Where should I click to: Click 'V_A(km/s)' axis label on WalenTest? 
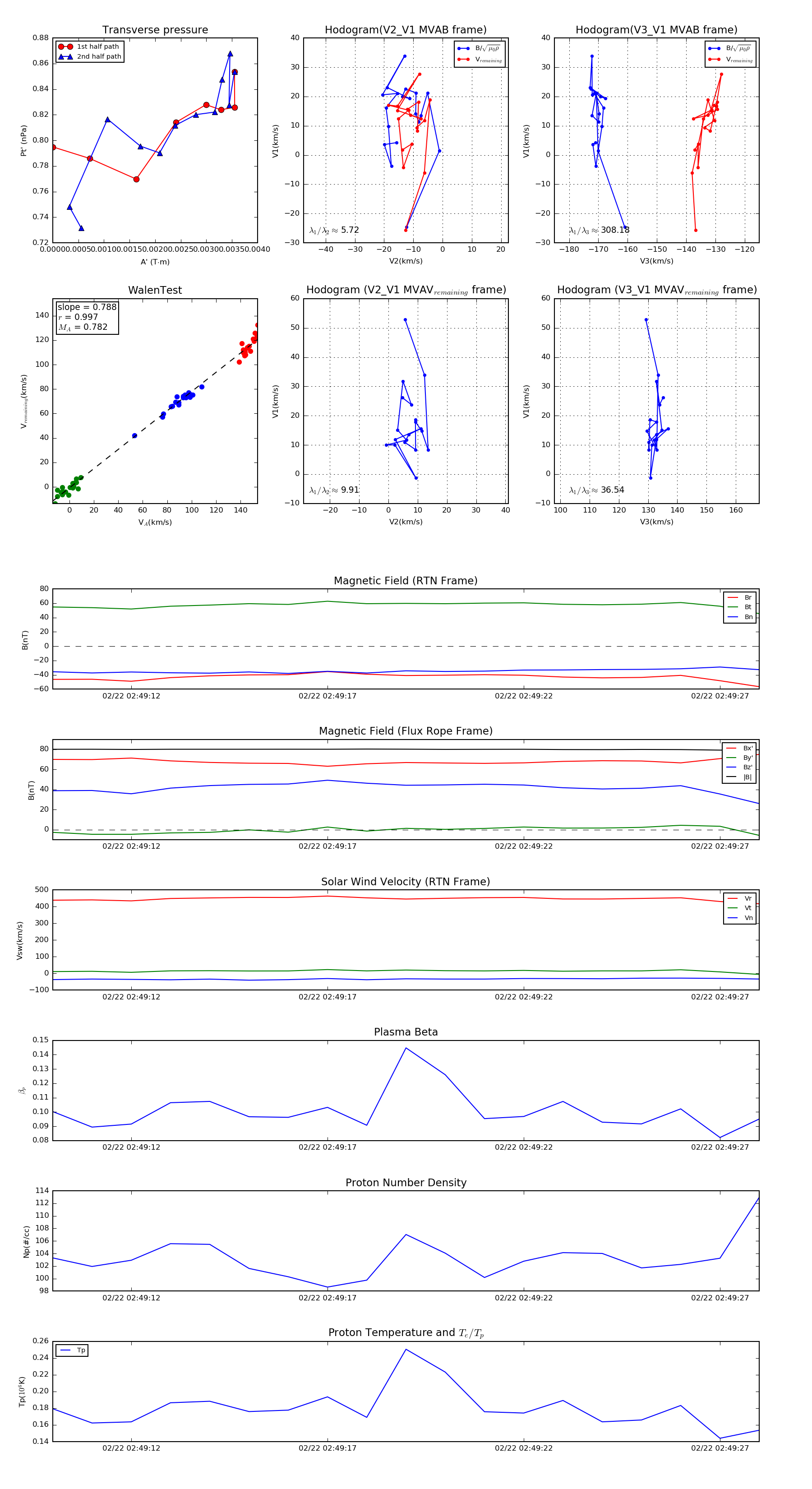point(155,523)
